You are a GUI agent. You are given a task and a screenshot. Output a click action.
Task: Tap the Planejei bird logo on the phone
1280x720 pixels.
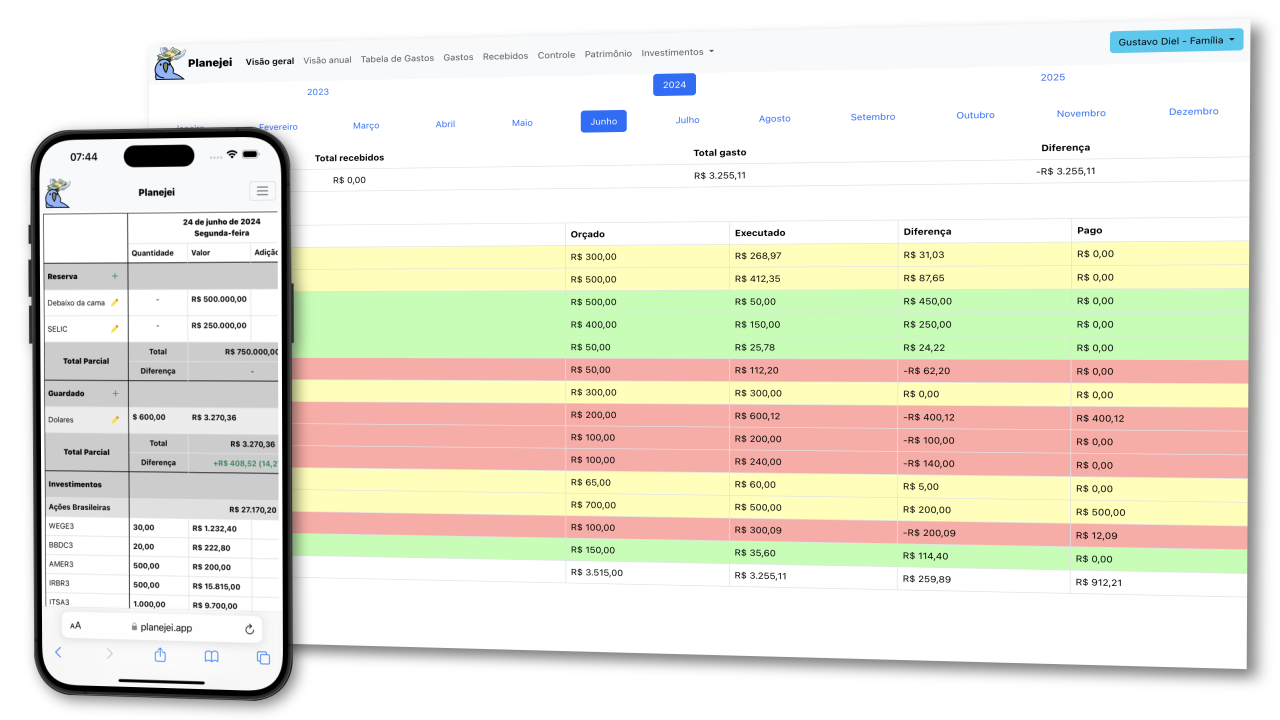tap(58, 192)
